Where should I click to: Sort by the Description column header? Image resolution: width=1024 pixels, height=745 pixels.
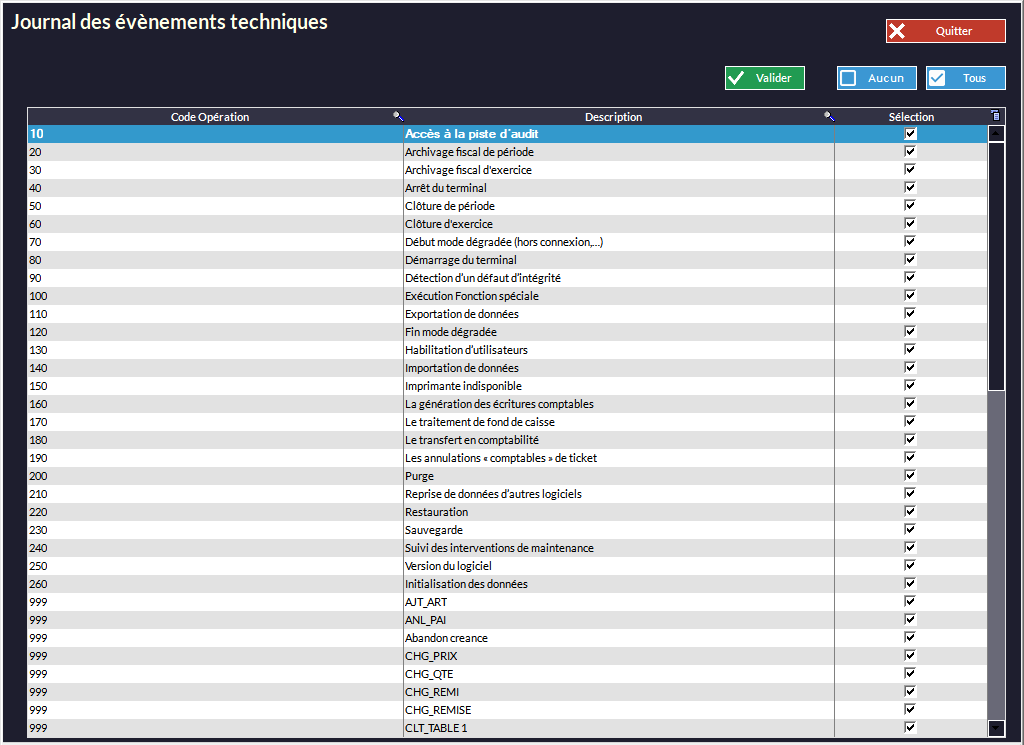click(x=613, y=117)
